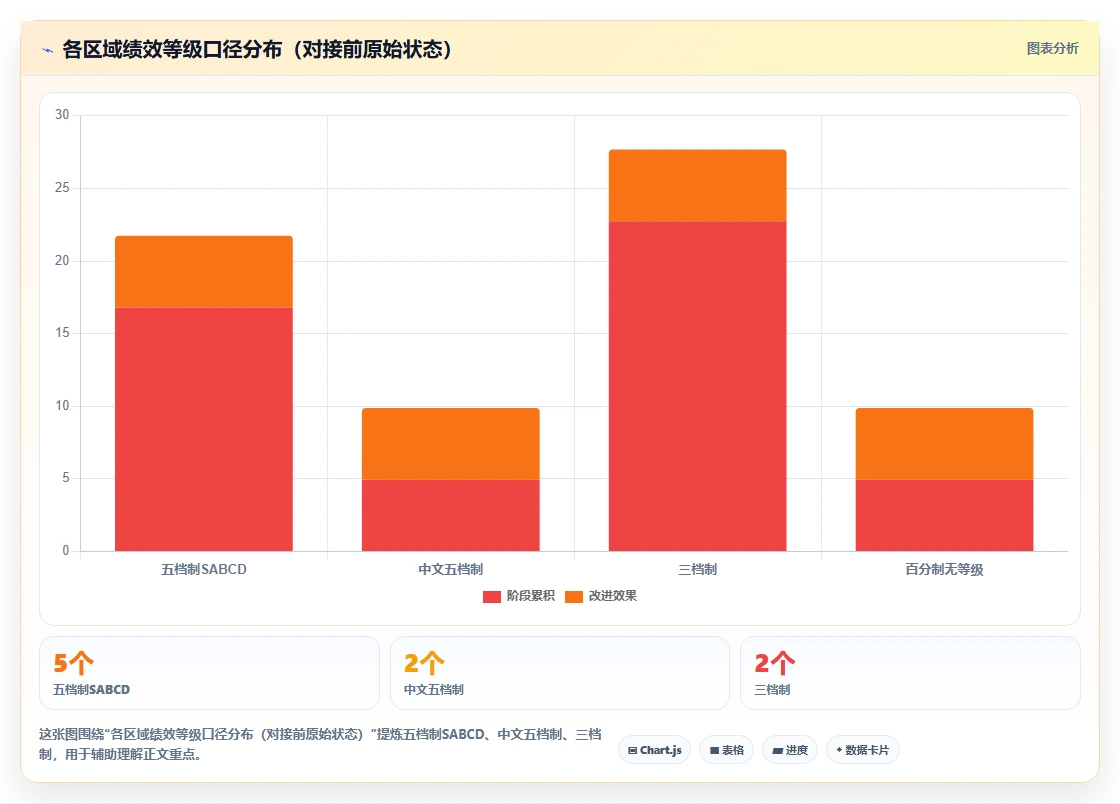
Task: Click the 百分制无等级 x-axis label
Action: point(944,570)
